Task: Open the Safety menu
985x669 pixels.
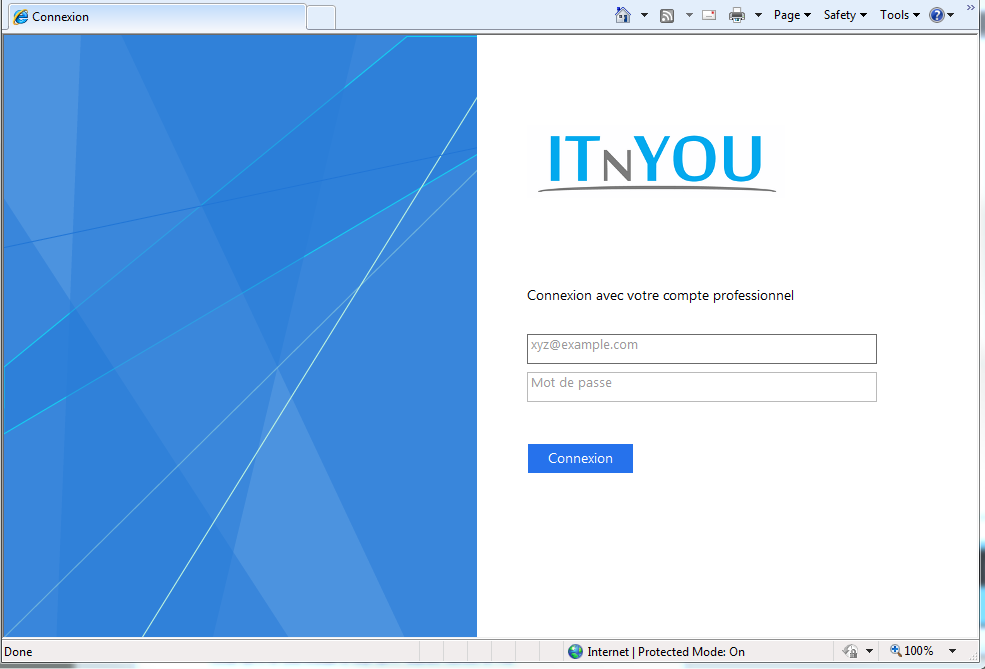Action: [x=845, y=15]
